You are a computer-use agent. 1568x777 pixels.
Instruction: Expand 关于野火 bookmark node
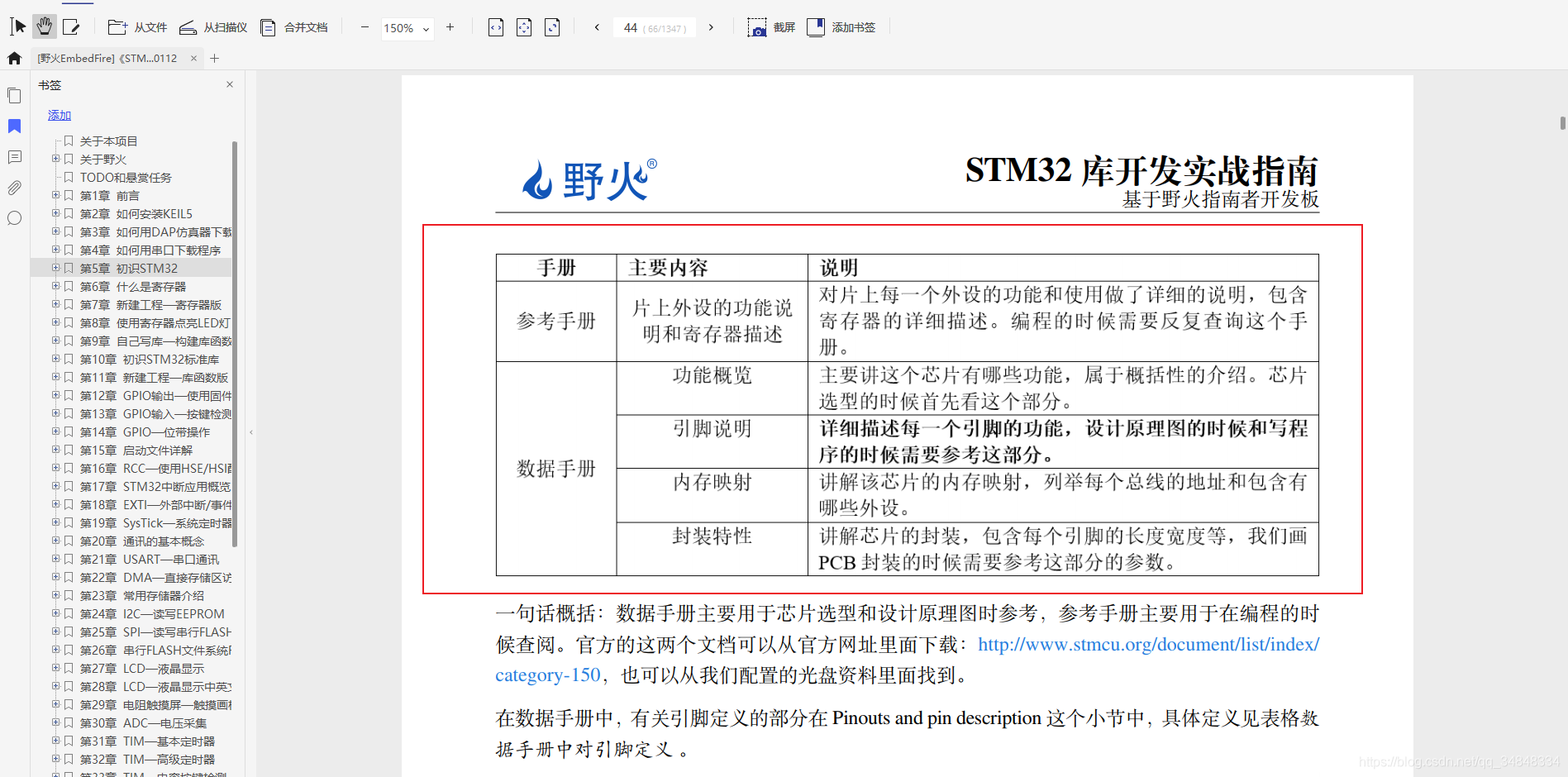coord(55,159)
